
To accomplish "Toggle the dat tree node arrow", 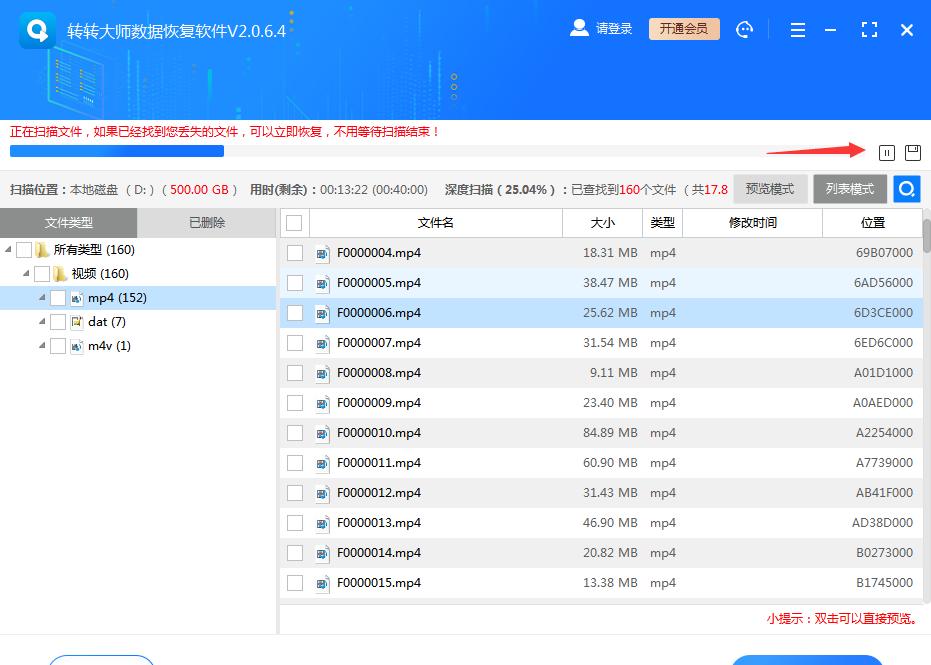I will click(x=42, y=321).
